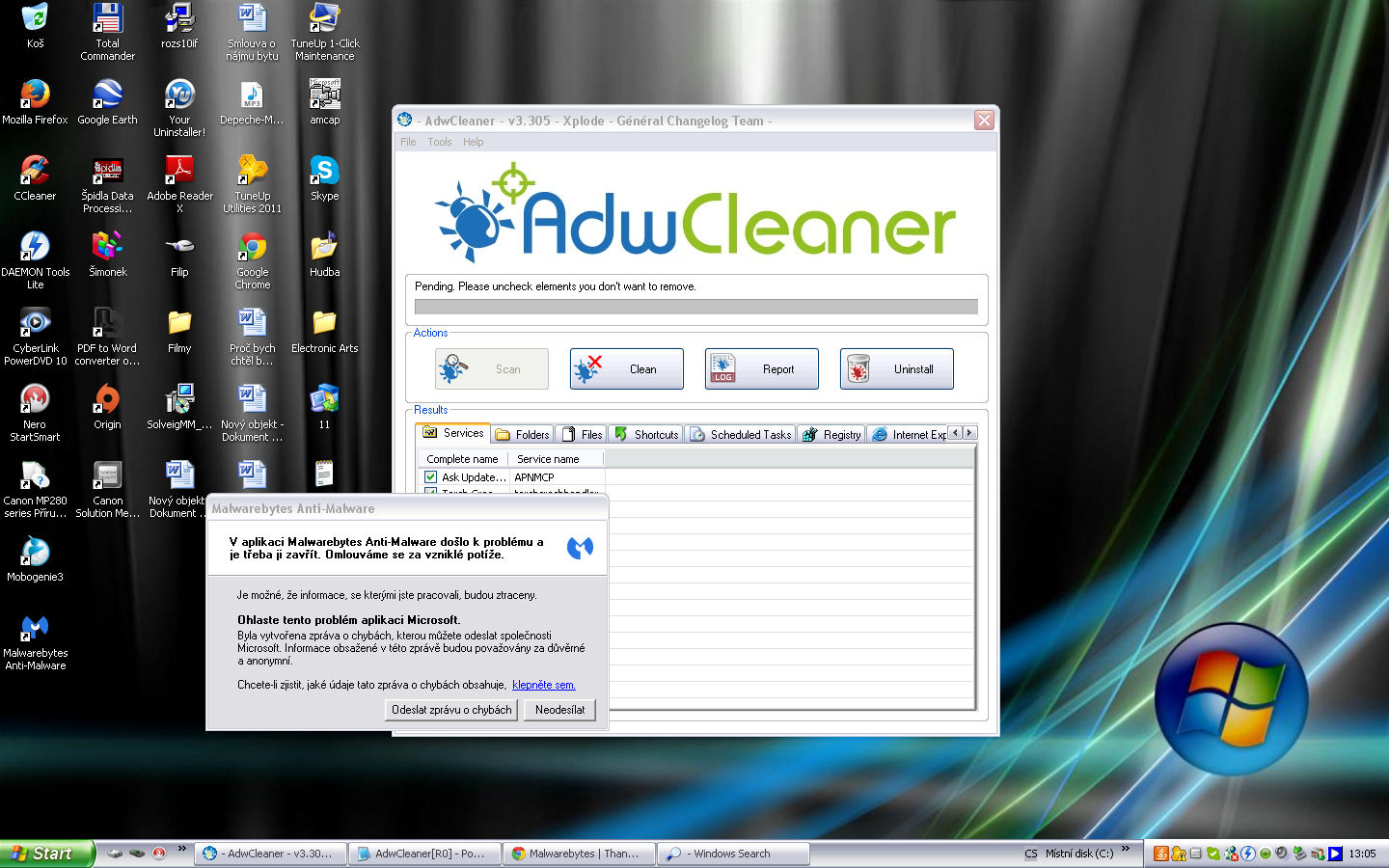Close the AdwCleaner window
Screen dimensions: 1389x868
(984, 120)
